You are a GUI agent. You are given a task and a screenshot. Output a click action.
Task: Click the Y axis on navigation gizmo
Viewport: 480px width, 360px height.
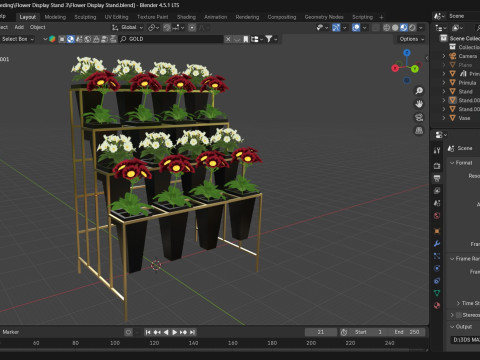[415, 69]
